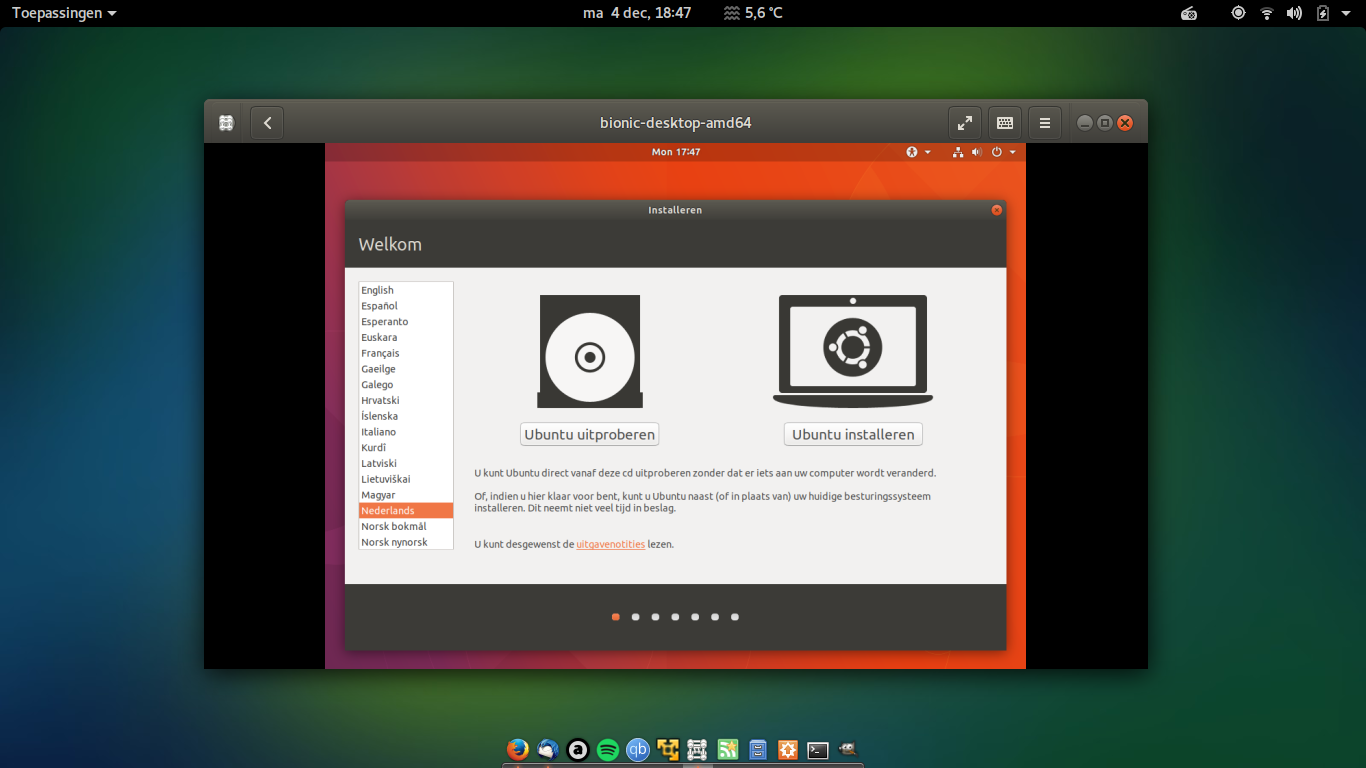Open the yellow boxes app in dock

[x=667, y=749]
